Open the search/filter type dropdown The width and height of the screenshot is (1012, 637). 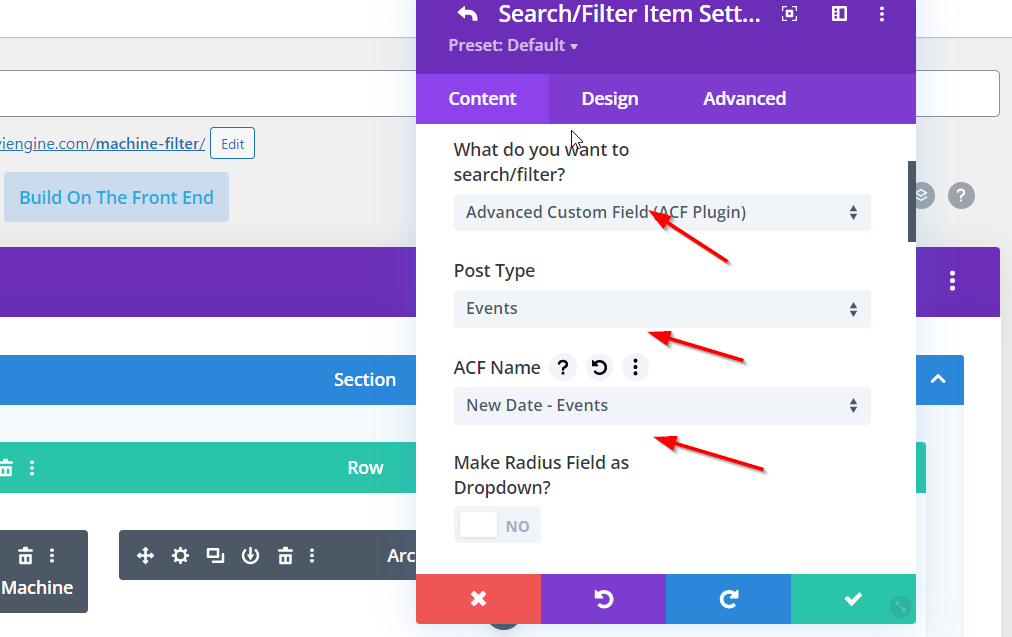pyautogui.click(x=661, y=212)
